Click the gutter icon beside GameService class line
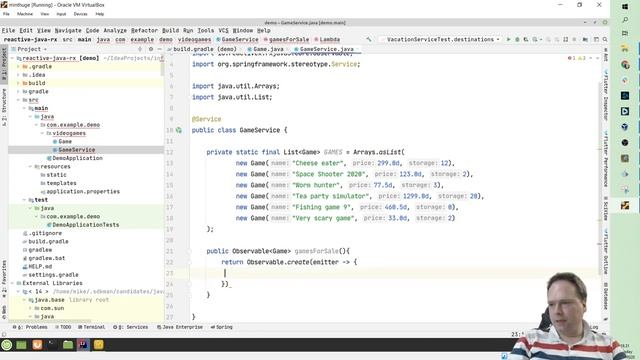Image resolution: width=640 pixels, height=360 pixels. click(x=179, y=130)
